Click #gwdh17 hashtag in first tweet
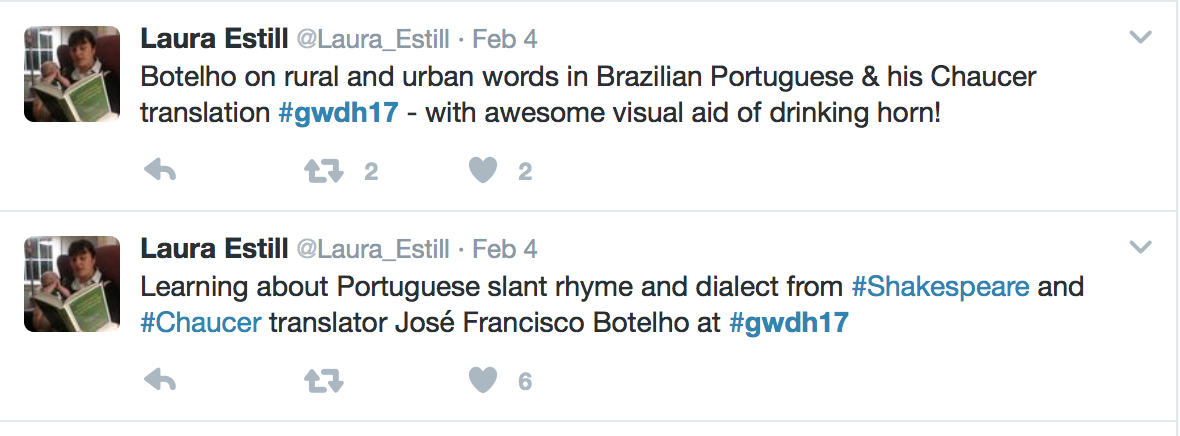The height and width of the screenshot is (436, 1180). [x=338, y=112]
